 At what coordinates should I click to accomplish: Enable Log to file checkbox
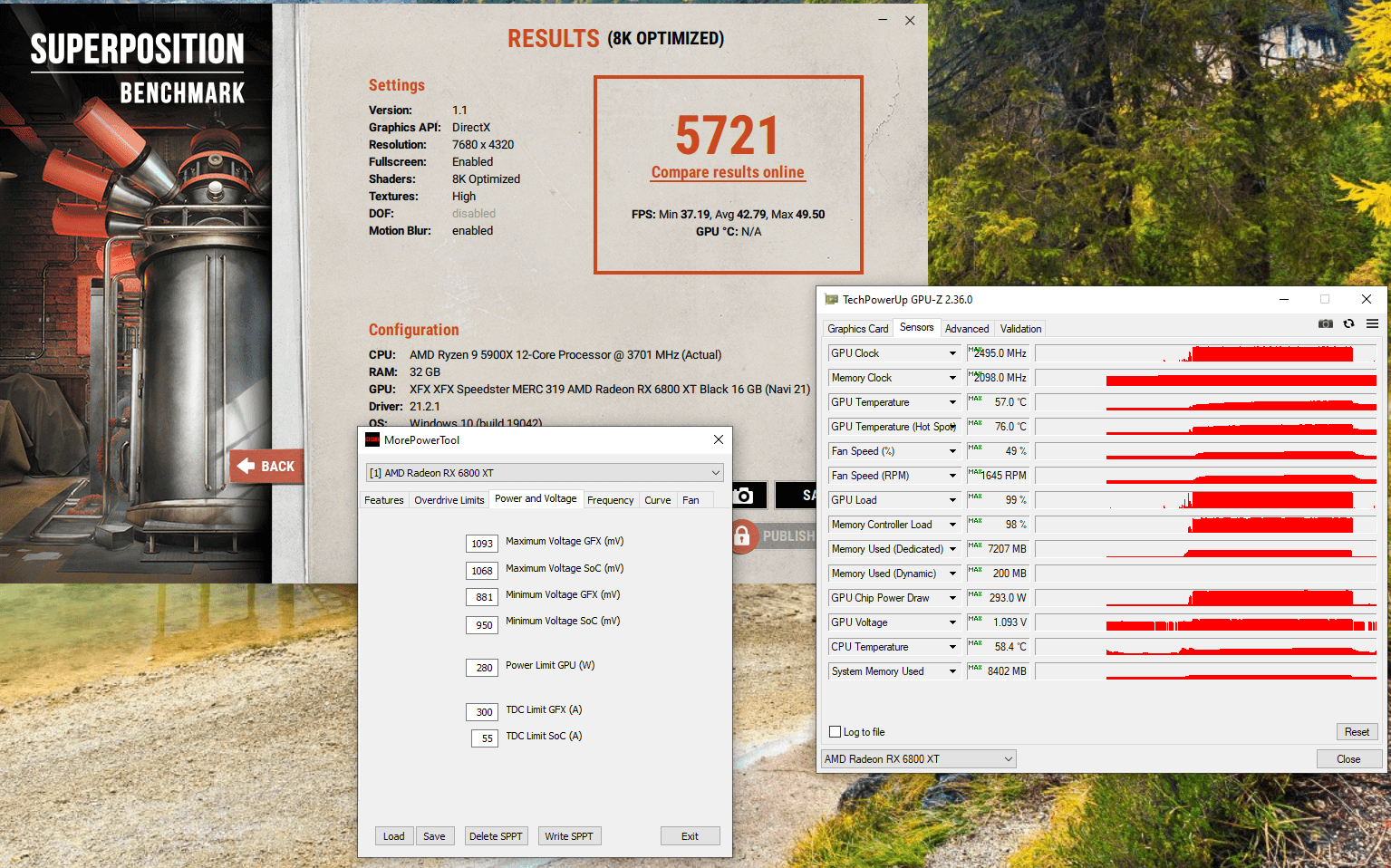(x=836, y=732)
